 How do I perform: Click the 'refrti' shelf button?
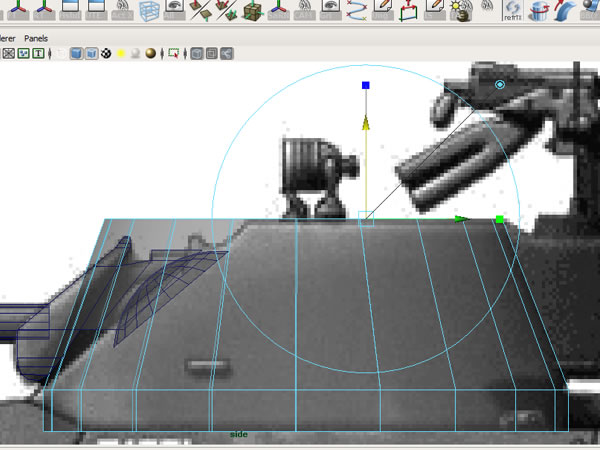(512, 10)
